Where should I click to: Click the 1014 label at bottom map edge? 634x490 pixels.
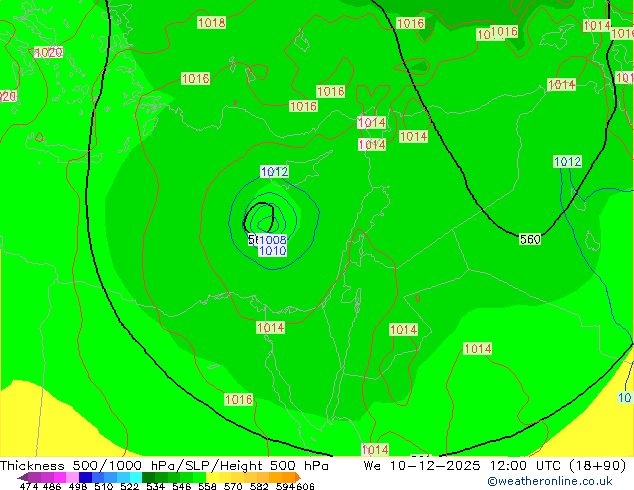pos(375,450)
